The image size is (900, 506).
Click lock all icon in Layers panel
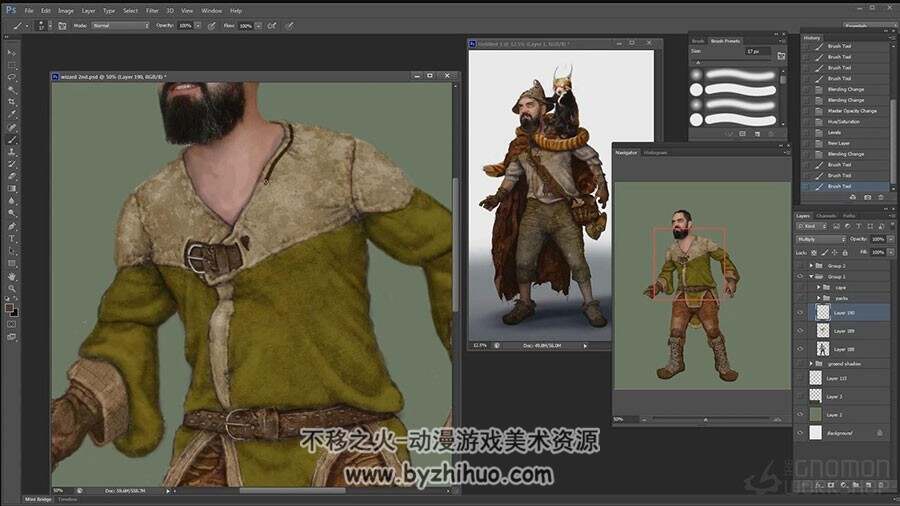[x=845, y=252]
